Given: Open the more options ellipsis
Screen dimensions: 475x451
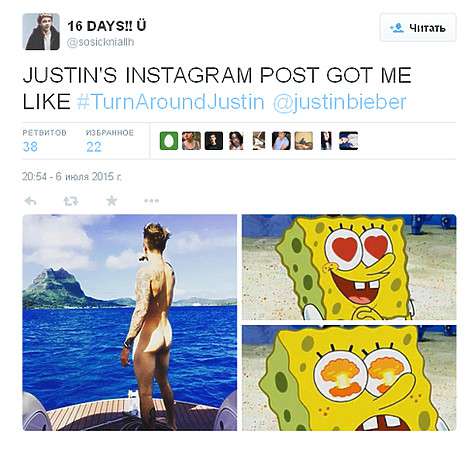Looking at the screenshot, I should pyautogui.click(x=152, y=201).
